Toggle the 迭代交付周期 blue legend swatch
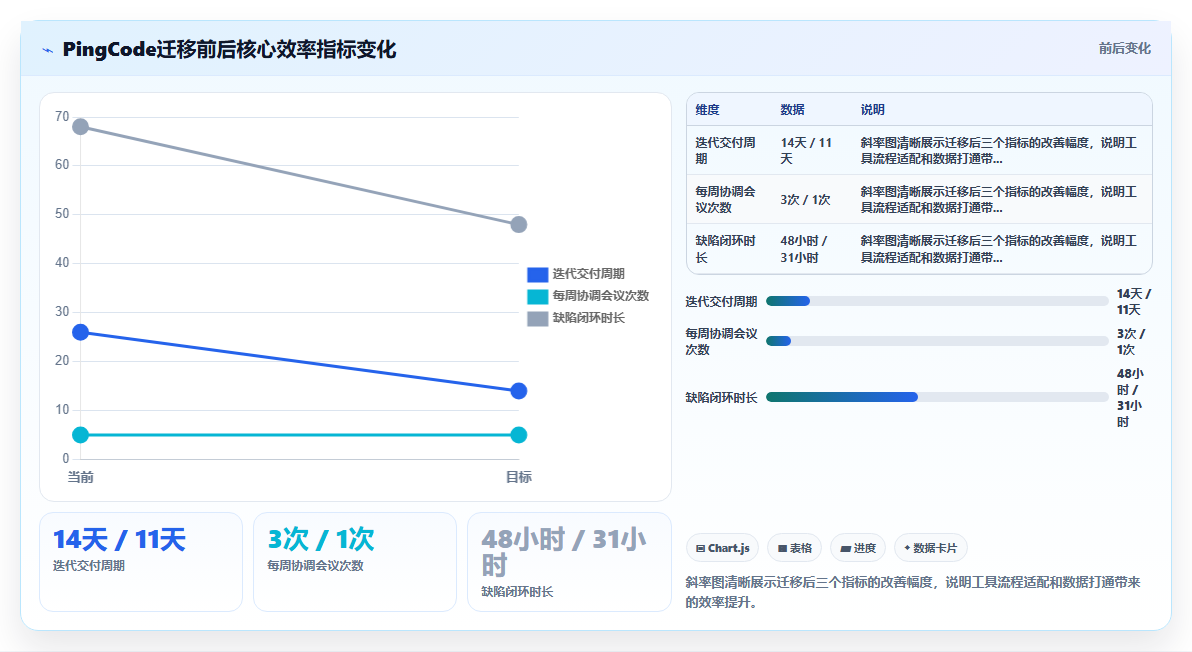The width and height of the screenshot is (1192, 652). [537, 274]
